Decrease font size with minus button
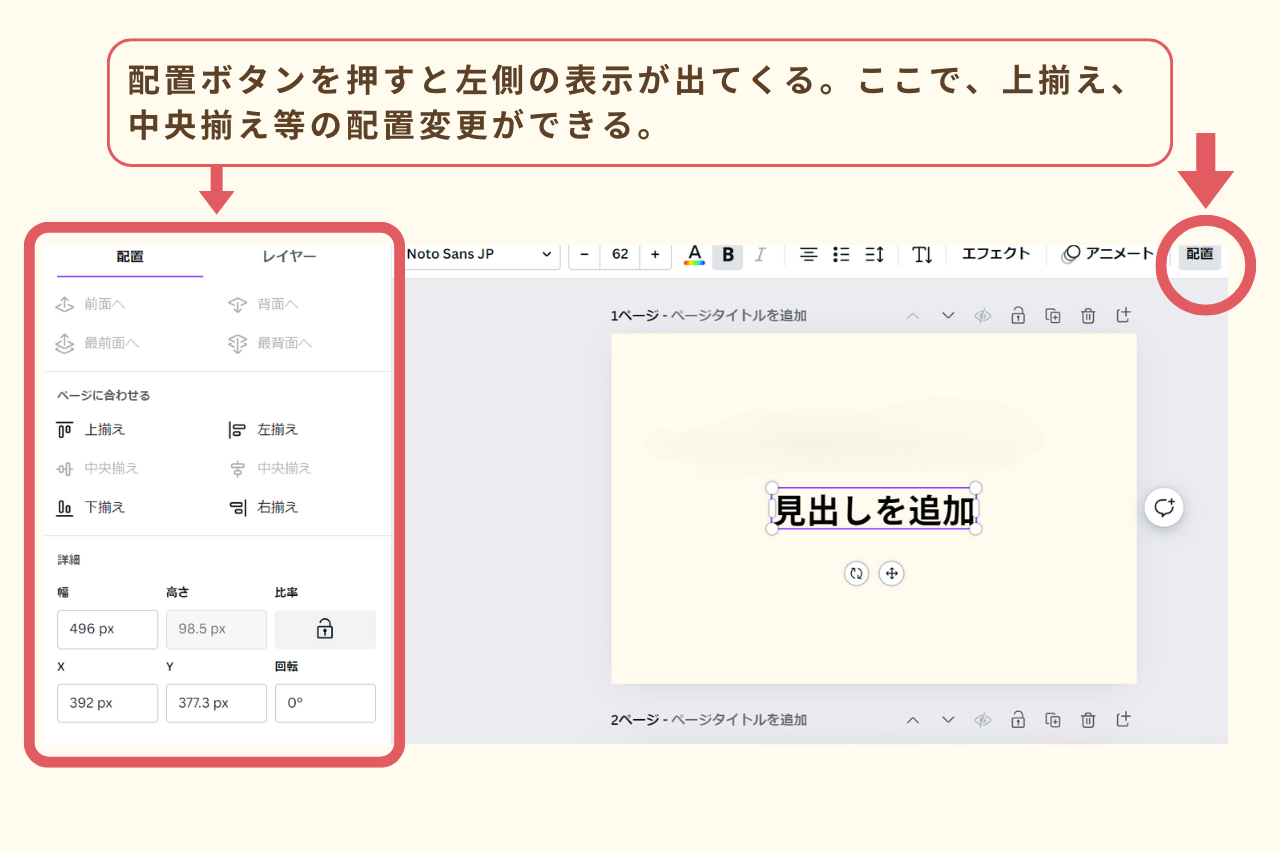Viewport: 1280px width, 853px height. click(x=584, y=254)
